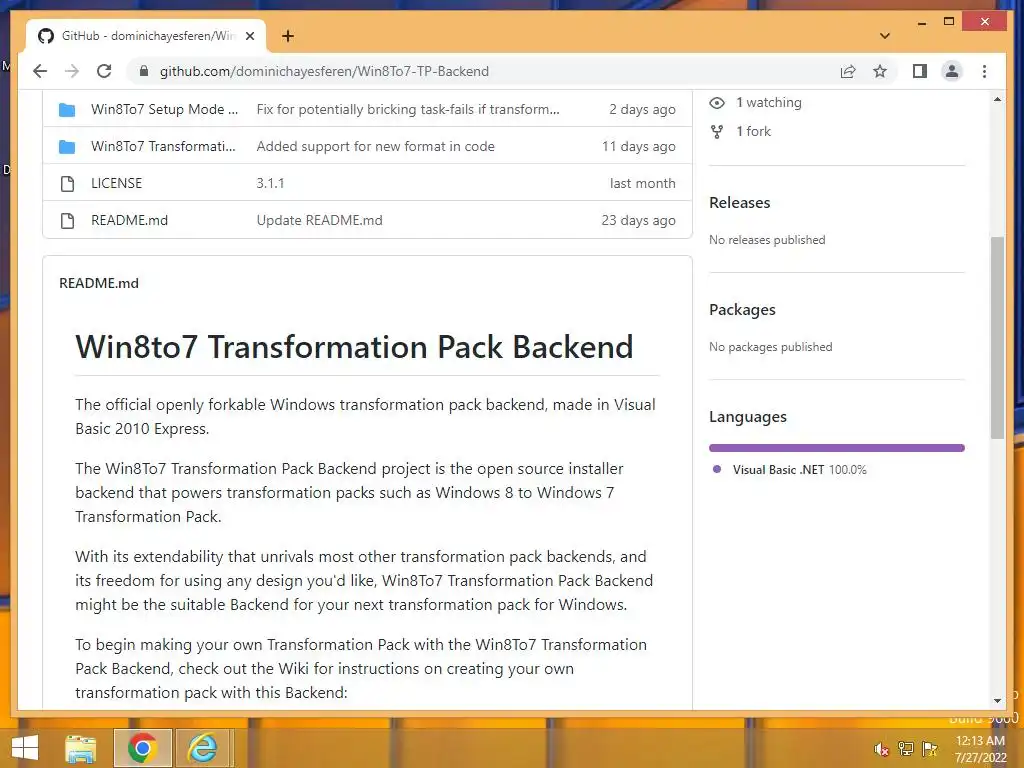Click the '2 days ago' timestamp
1024x768 pixels.
click(x=643, y=109)
